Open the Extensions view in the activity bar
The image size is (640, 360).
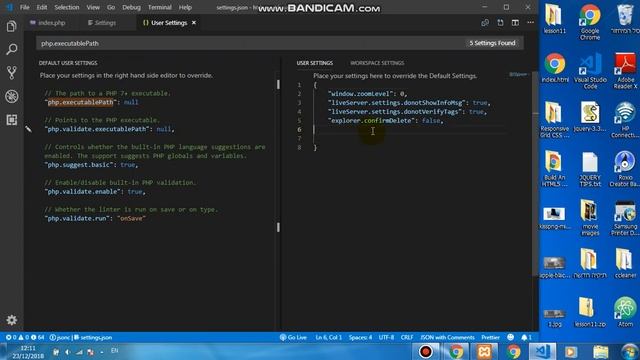11,120
